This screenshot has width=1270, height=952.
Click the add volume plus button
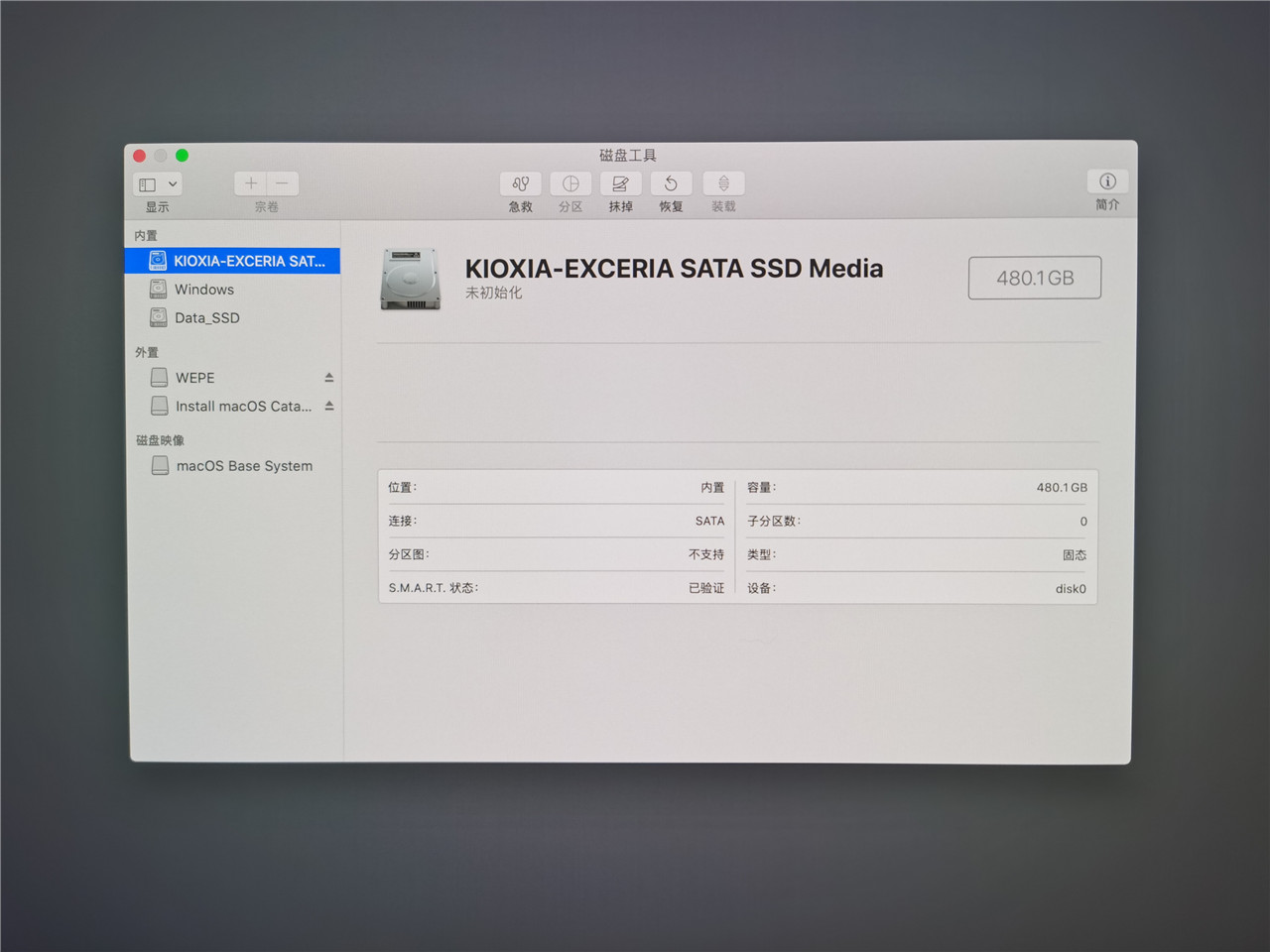[x=251, y=183]
